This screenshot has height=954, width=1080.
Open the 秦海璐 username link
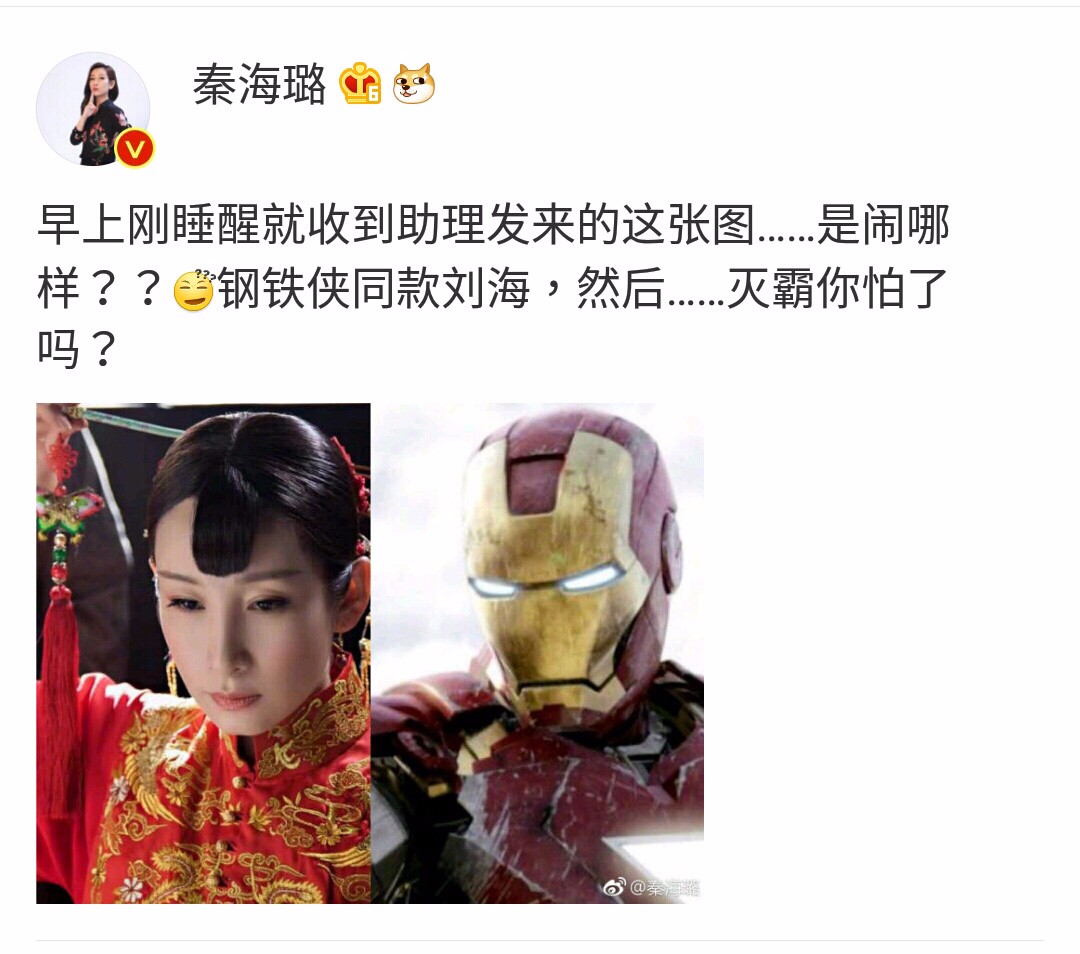tap(259, 85)
